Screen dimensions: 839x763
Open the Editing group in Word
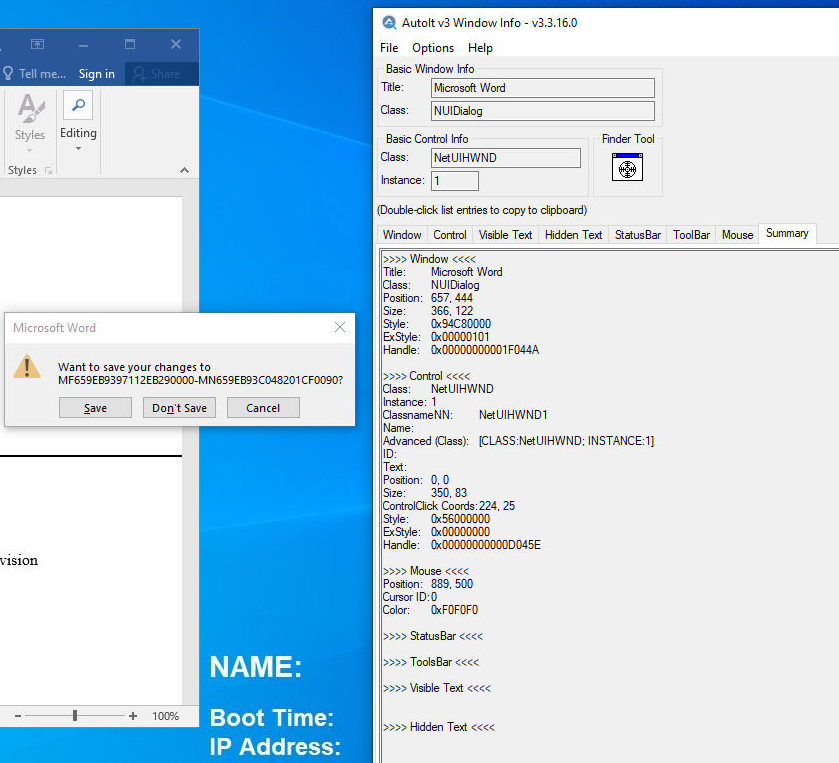point(78,122)
